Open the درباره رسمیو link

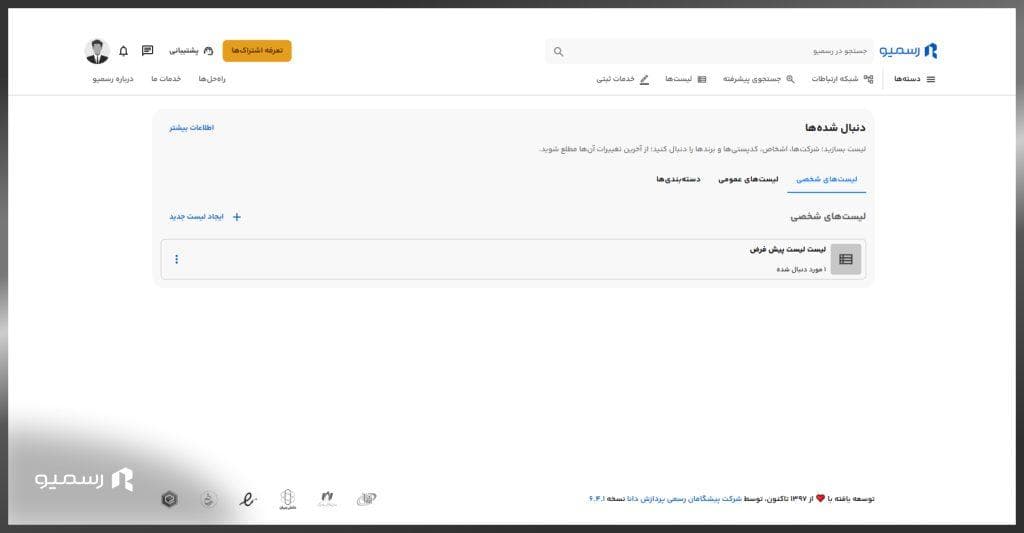click(113, 79)
